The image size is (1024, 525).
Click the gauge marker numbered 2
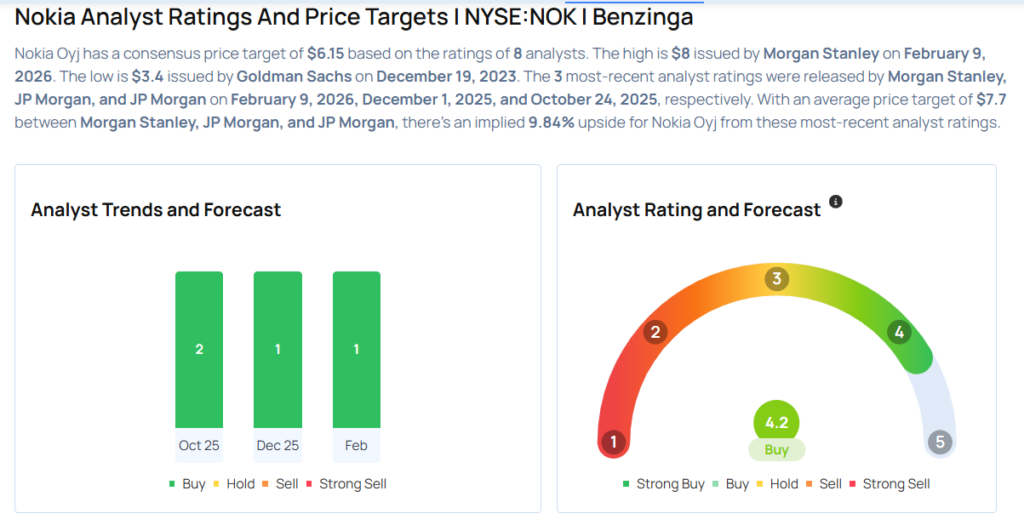(x=656, y=332)
